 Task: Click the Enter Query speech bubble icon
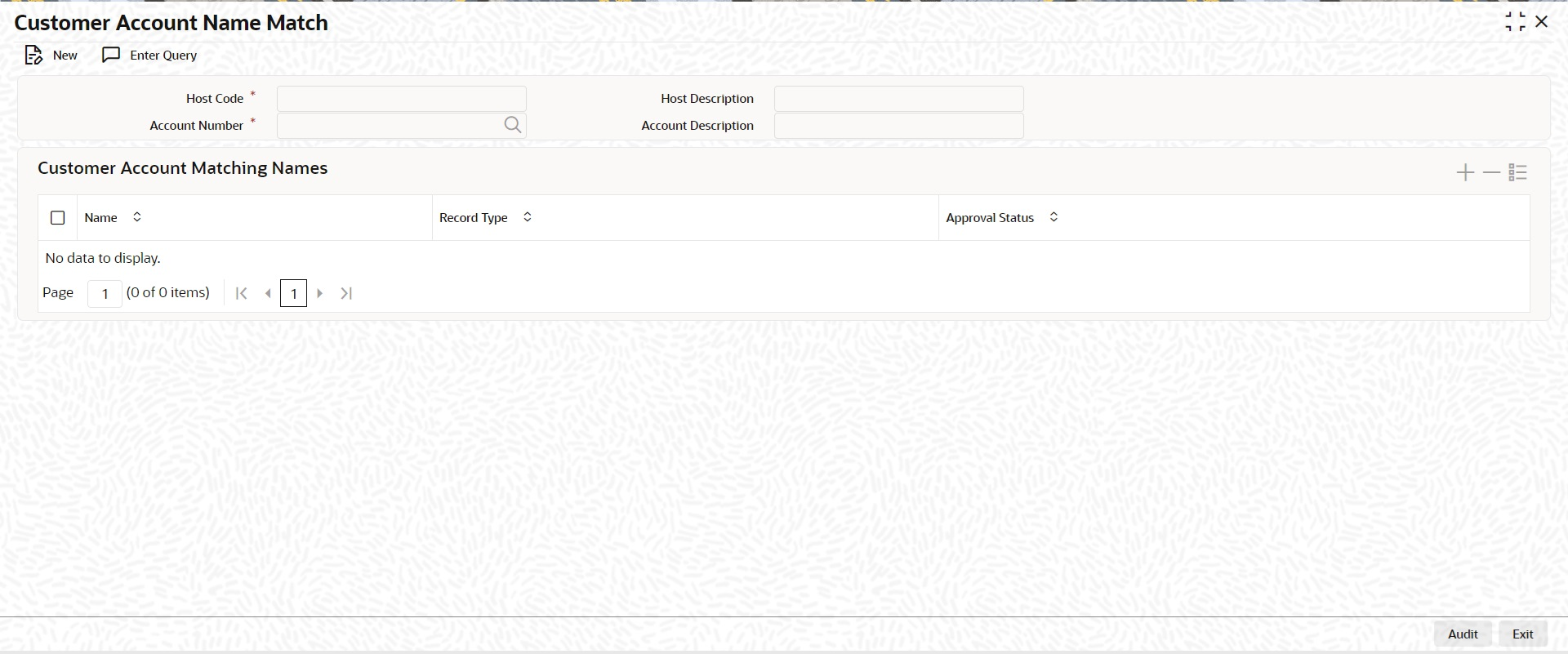tap(111, 55)
